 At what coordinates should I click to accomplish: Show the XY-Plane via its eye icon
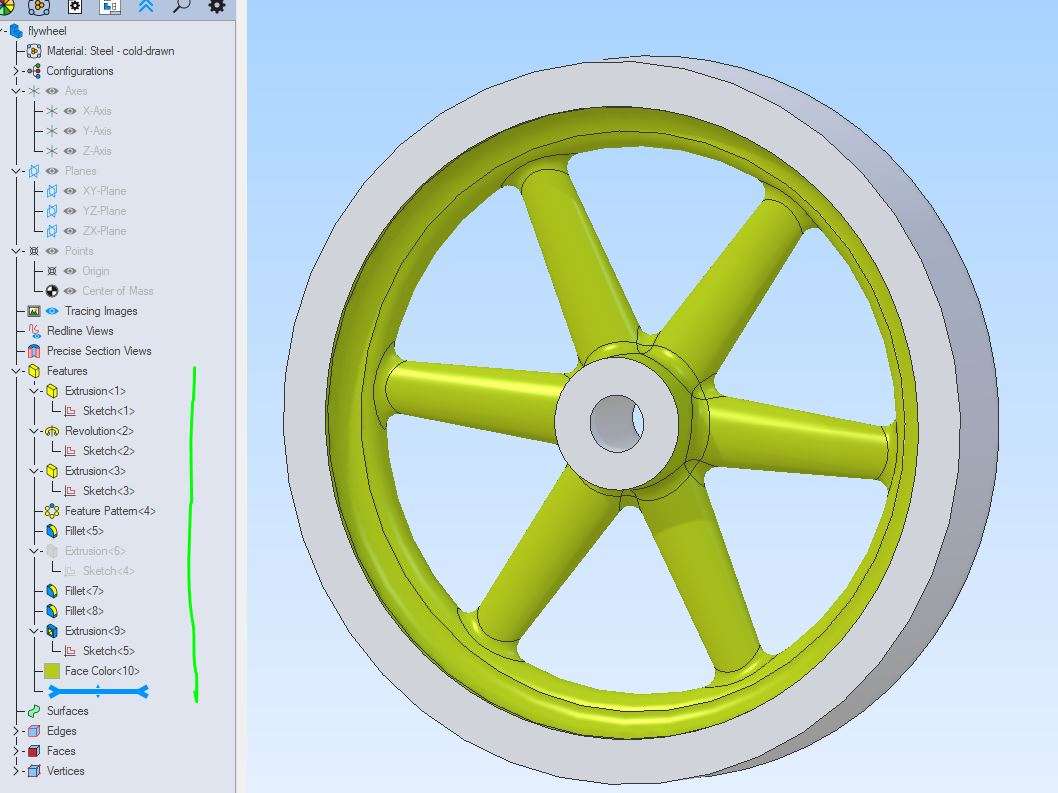[x=70, y=191]
